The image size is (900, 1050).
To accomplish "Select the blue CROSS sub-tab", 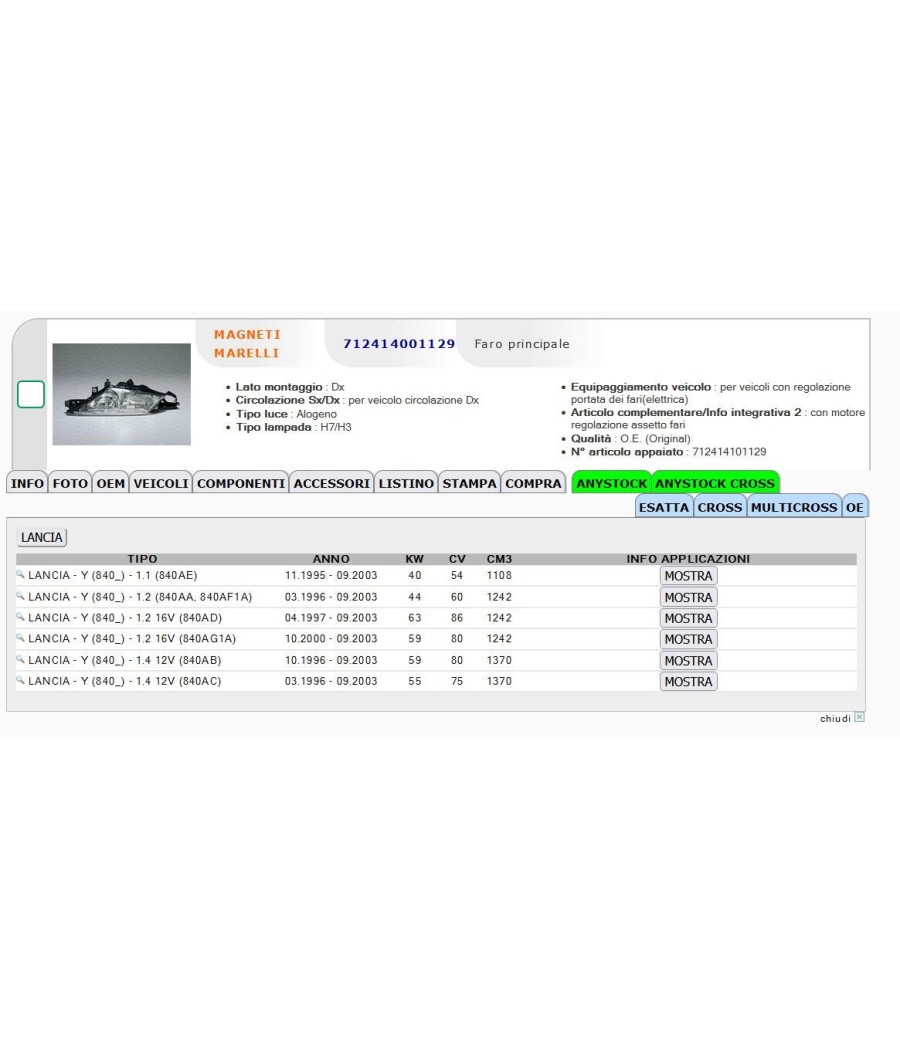I will [720, 507].
